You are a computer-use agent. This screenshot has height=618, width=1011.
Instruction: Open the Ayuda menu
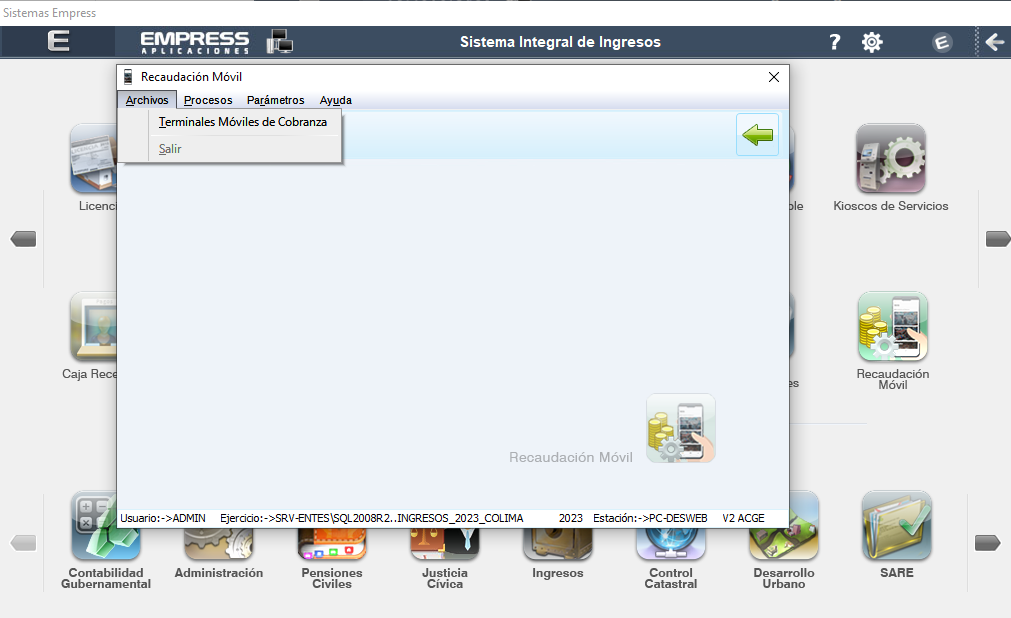pos(335,100)
